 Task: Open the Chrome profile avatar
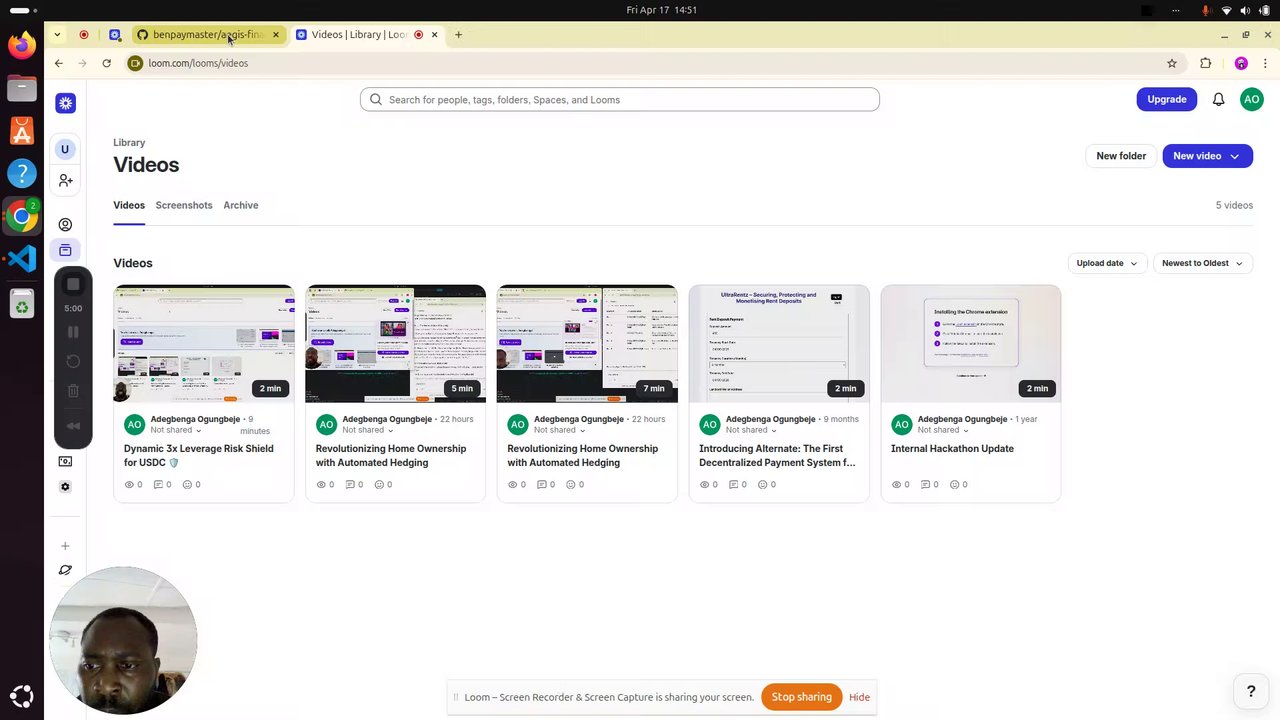[x=1241, y=63]
